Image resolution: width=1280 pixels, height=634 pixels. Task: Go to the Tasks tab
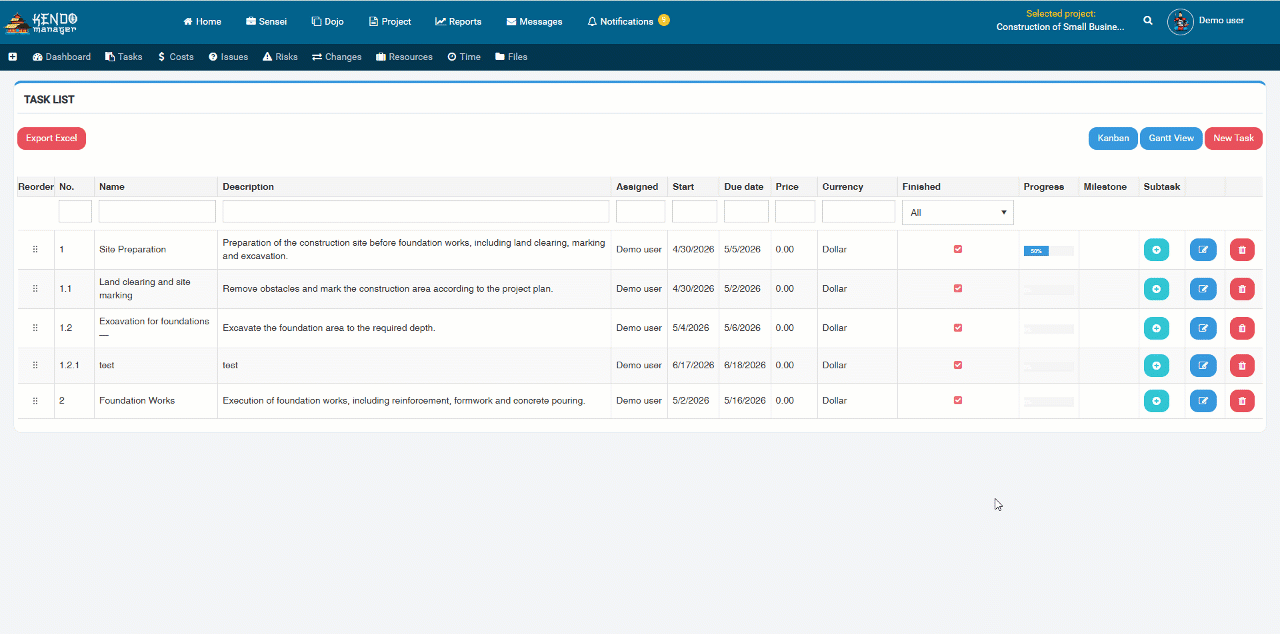(124, 57)
